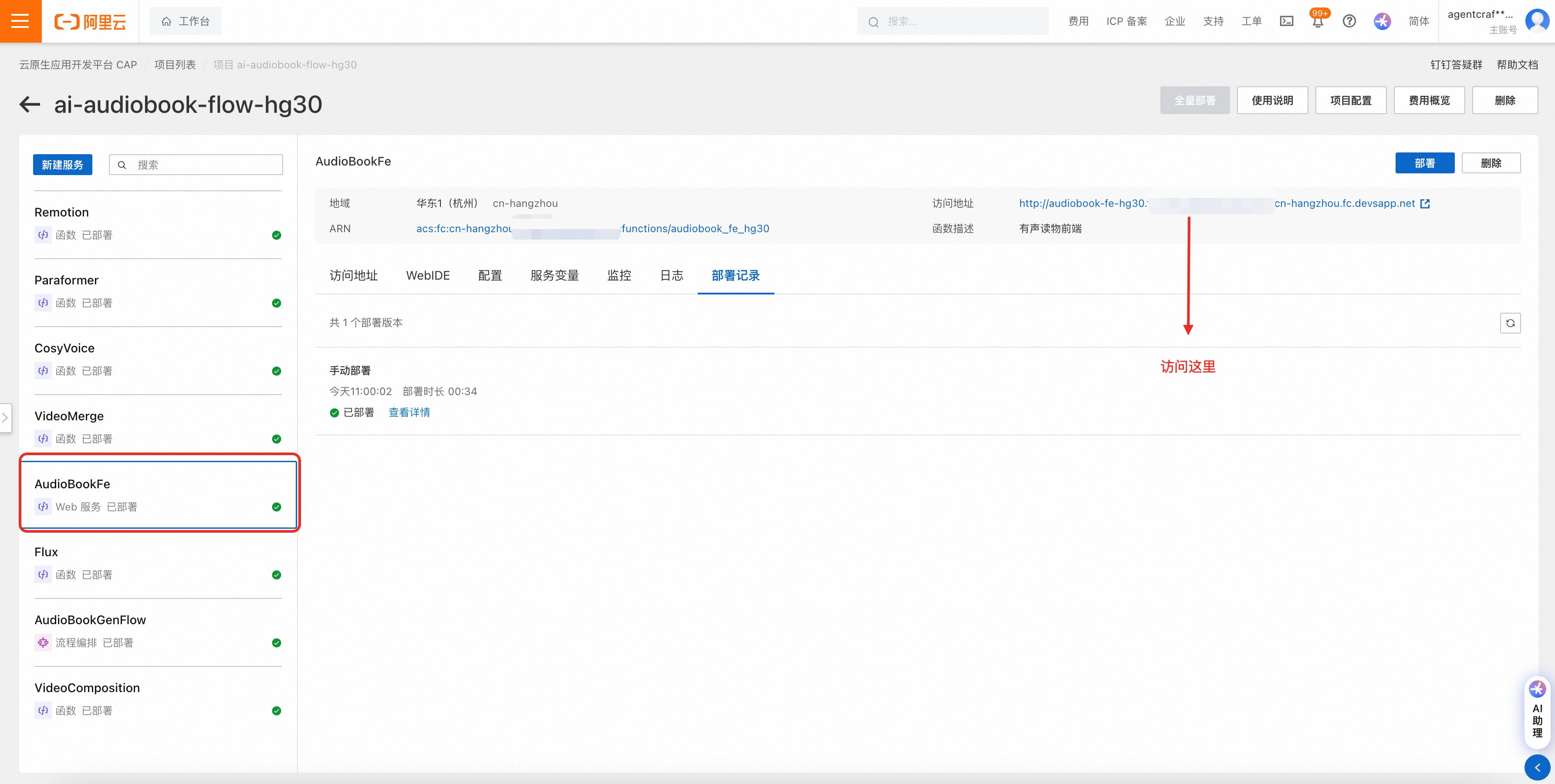Select the Remotion service
1555x784 pixels.
click(x=158, y=224)
